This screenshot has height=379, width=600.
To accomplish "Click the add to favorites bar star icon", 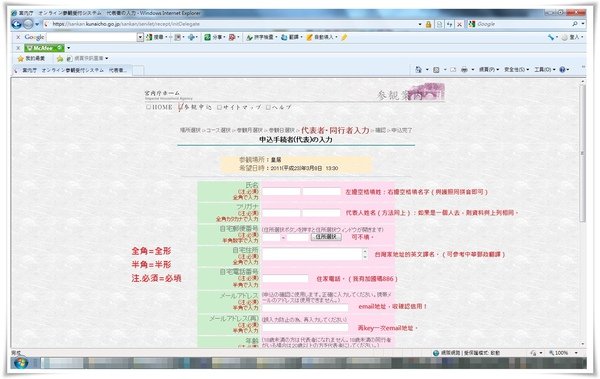I will click(x=60, y=59).
